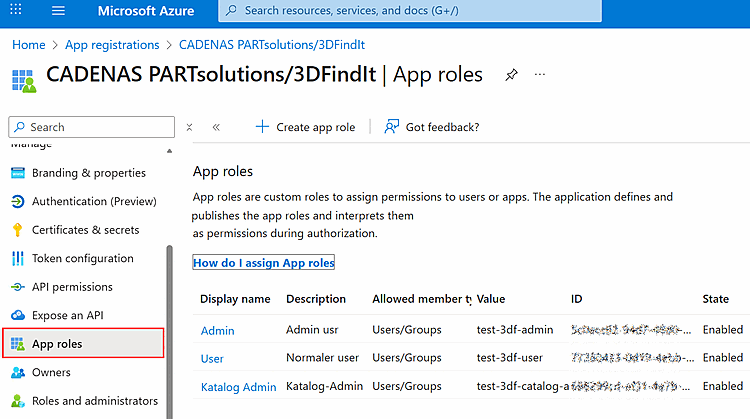Collapse the sidebar with double chevron

(x=216, y=127)
